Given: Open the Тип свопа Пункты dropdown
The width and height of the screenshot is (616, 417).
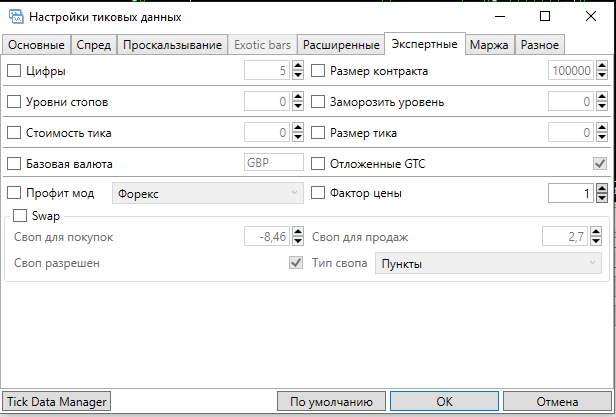Looking at the screenshot, I should [x=488, y=263].
